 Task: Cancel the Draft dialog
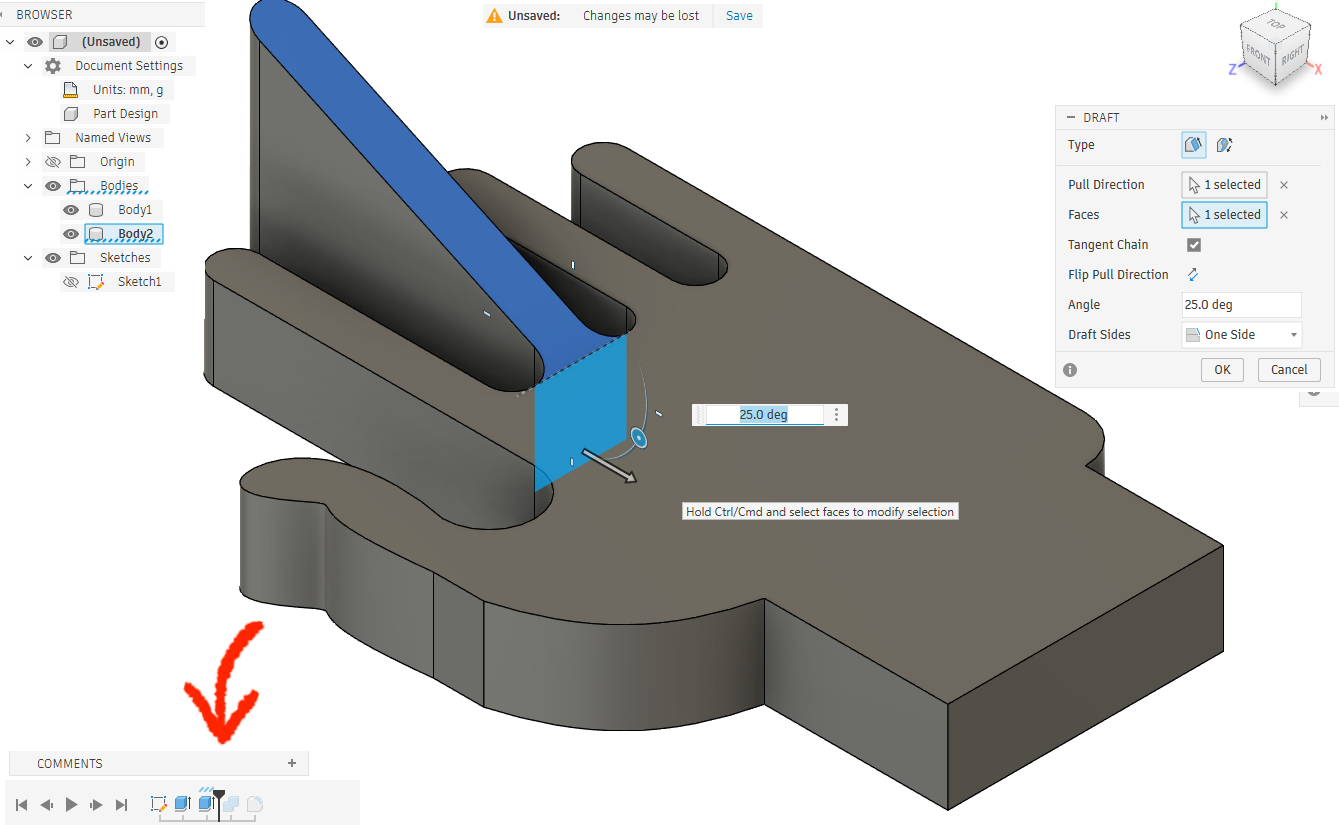coord(1289,369)
